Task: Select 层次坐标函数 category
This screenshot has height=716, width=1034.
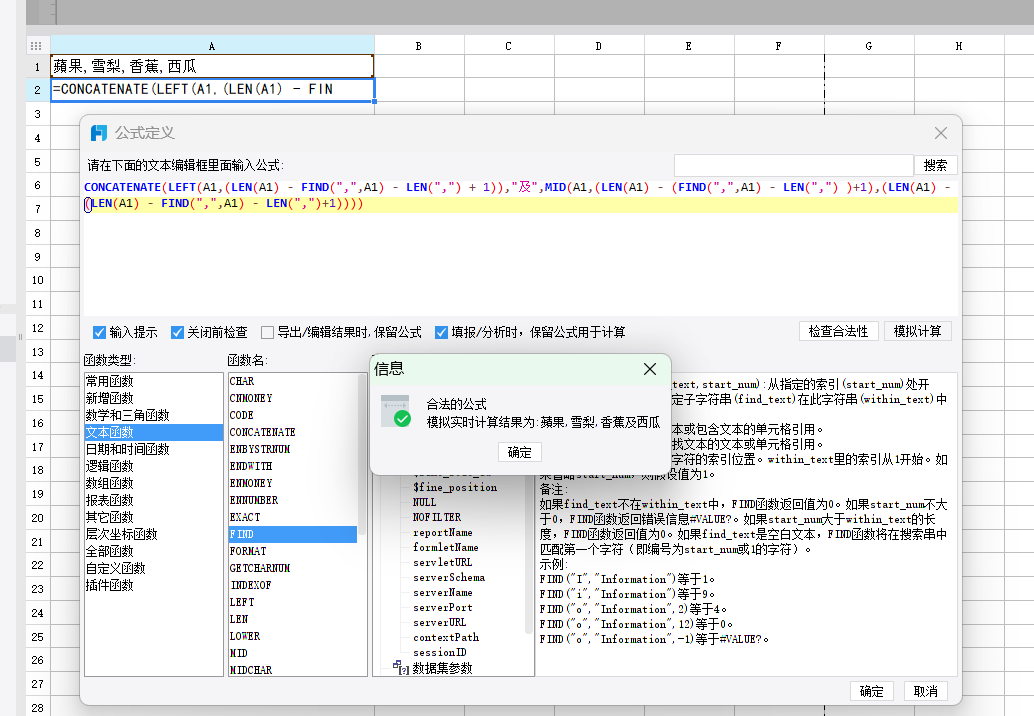Action: coord(154,534)
